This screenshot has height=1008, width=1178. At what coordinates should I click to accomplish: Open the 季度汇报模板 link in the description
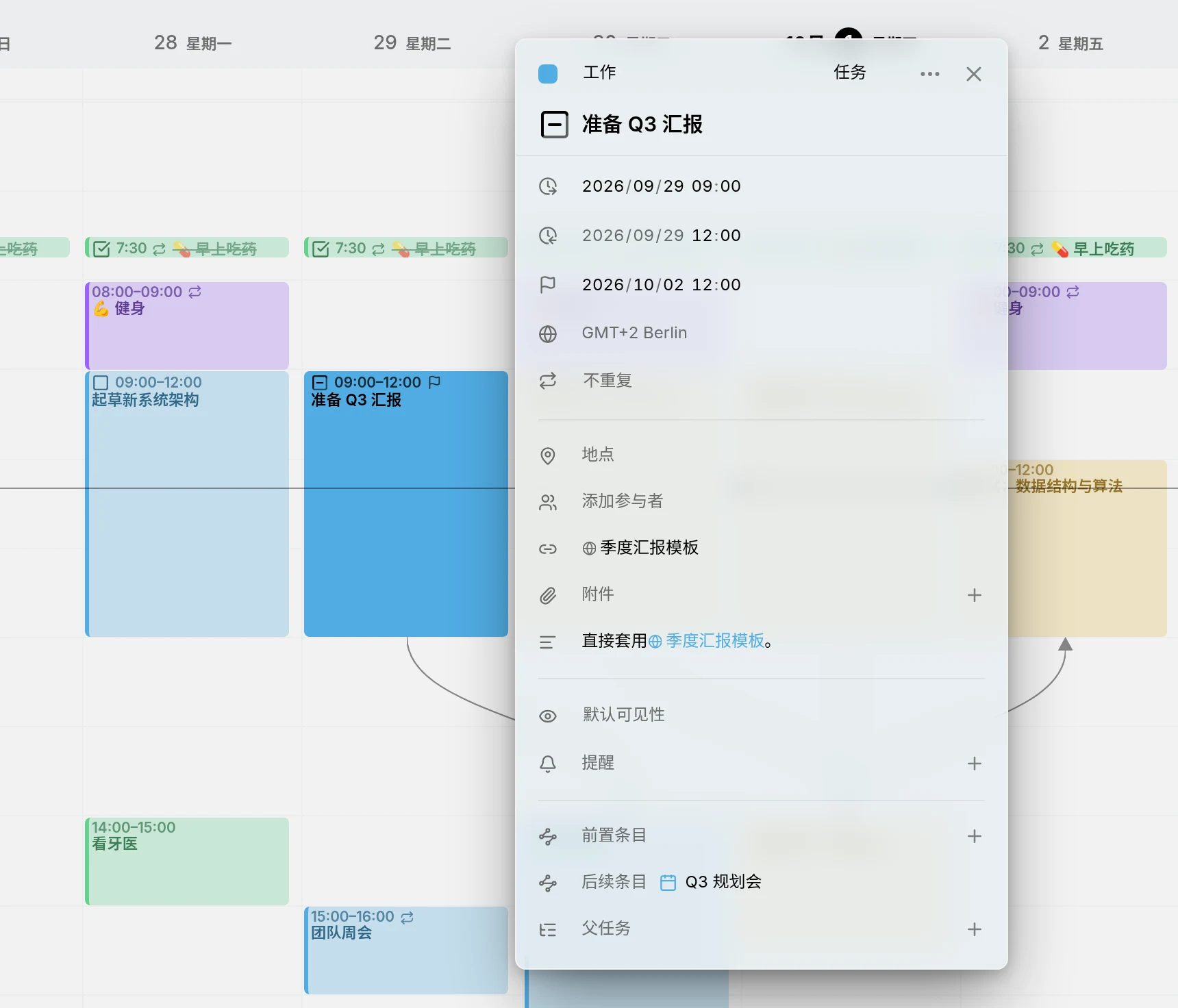[x=706, y=641]
